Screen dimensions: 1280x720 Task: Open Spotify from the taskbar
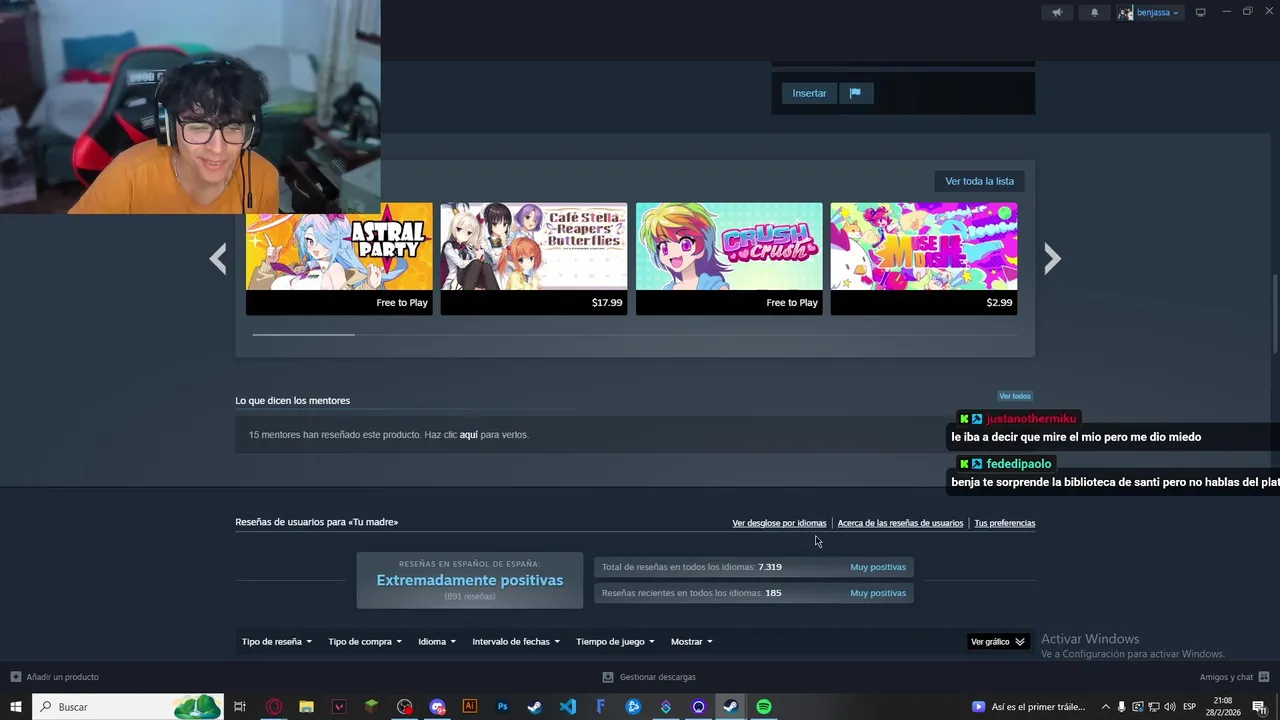pos(764,707)
